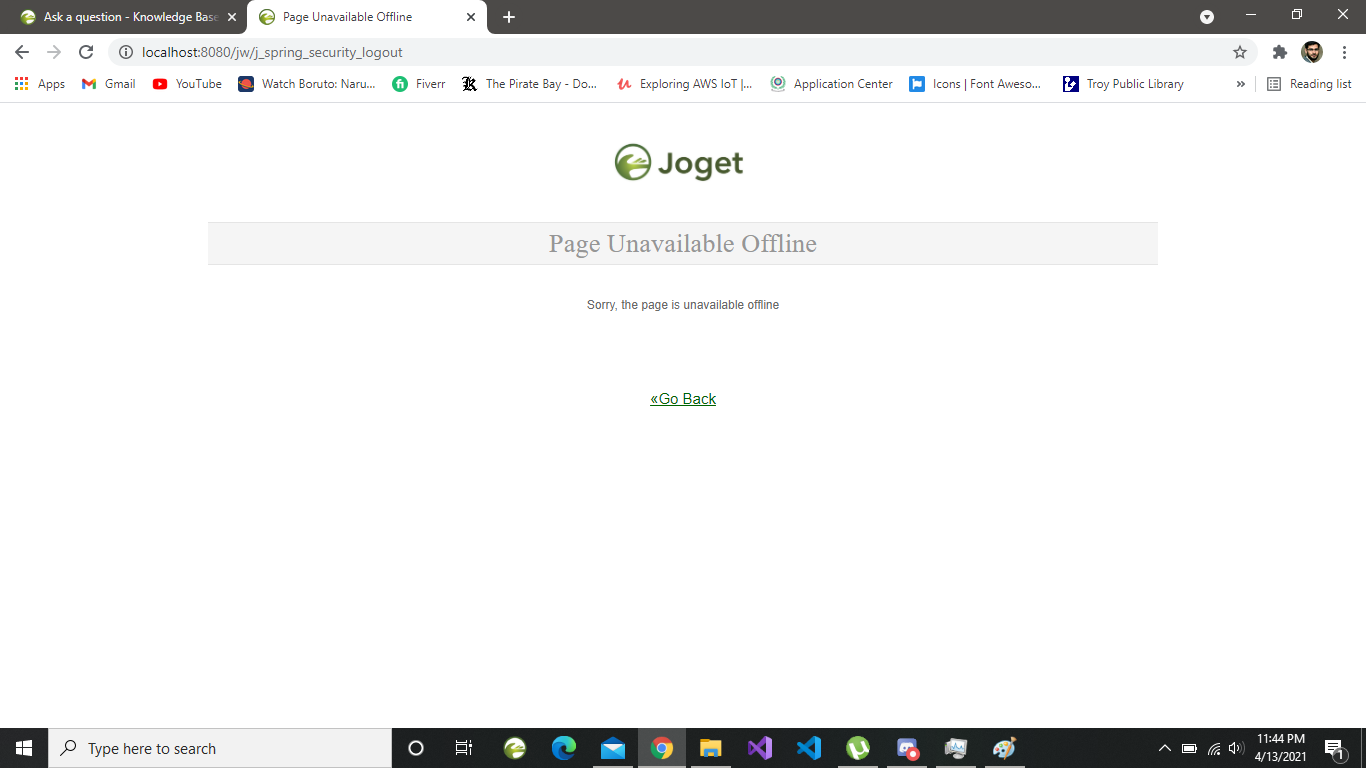Close the Page Unavailable Offline tab
1366x768 pixels.
(x=471, y=17)
